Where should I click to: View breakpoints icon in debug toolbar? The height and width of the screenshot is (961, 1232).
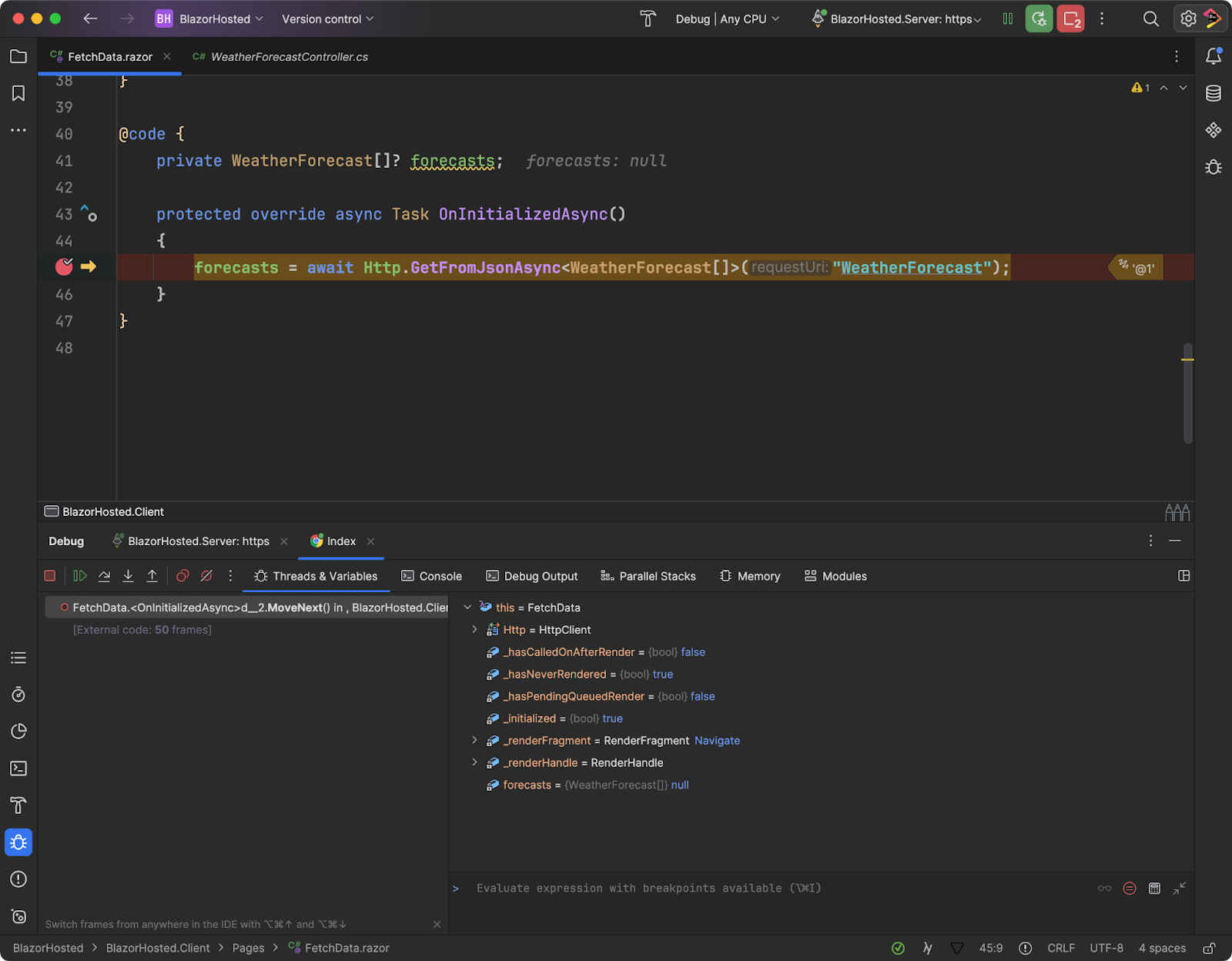(x=182, y=576)
